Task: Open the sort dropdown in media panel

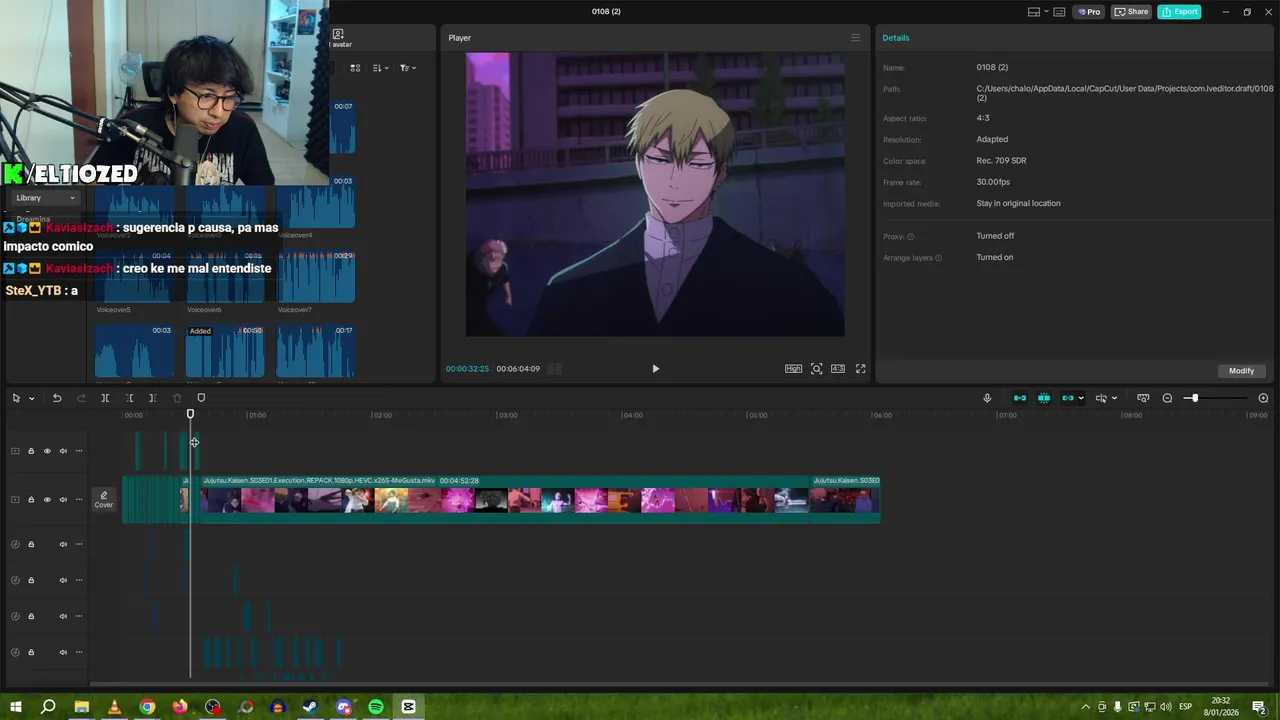Action: pos(380,68)
